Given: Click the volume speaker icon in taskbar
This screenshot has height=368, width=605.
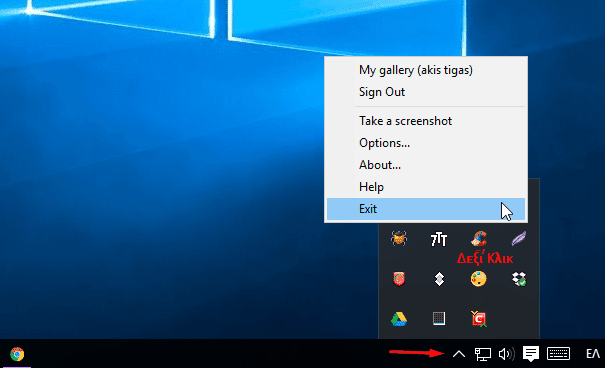Looking at the screenshot, I should (x=506, y=354).
